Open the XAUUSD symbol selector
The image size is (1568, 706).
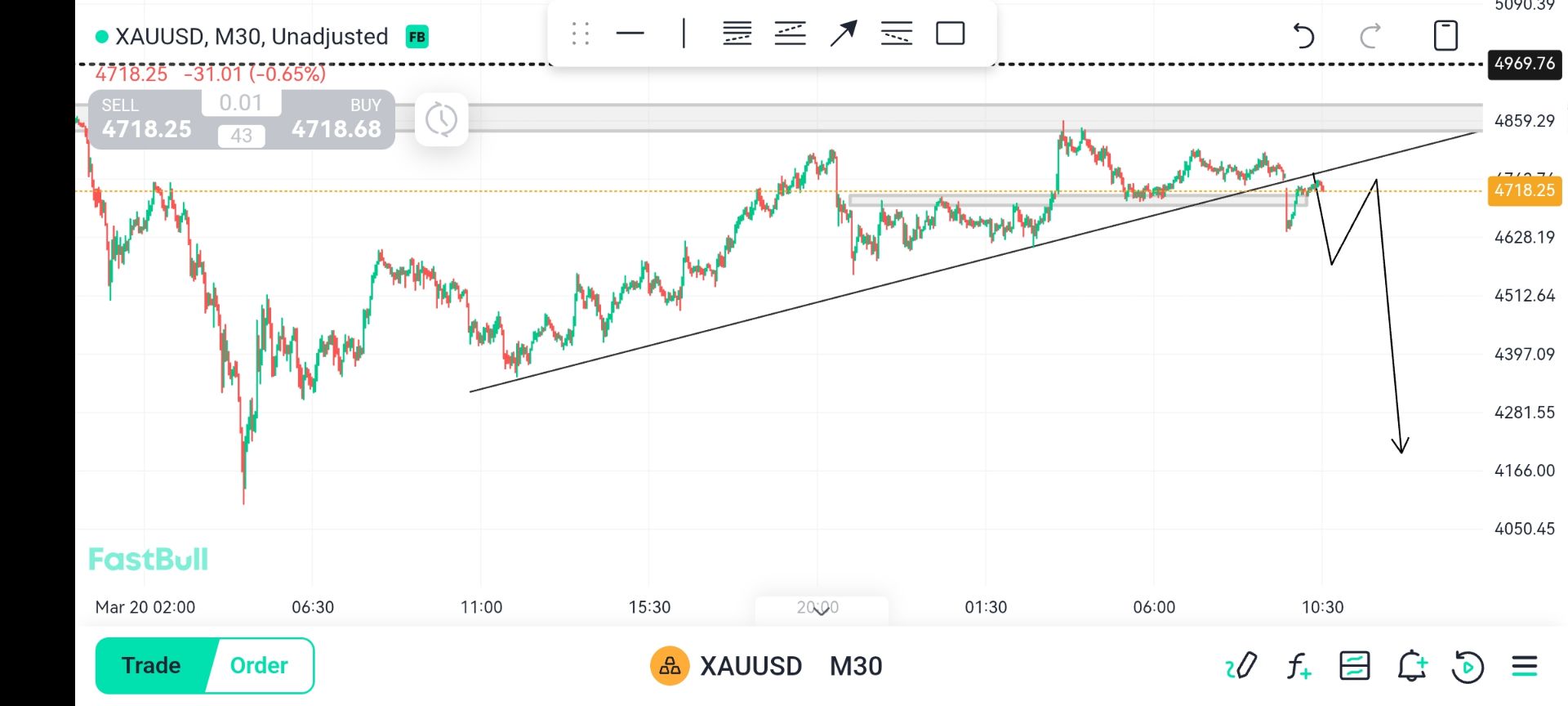(751, 667)
